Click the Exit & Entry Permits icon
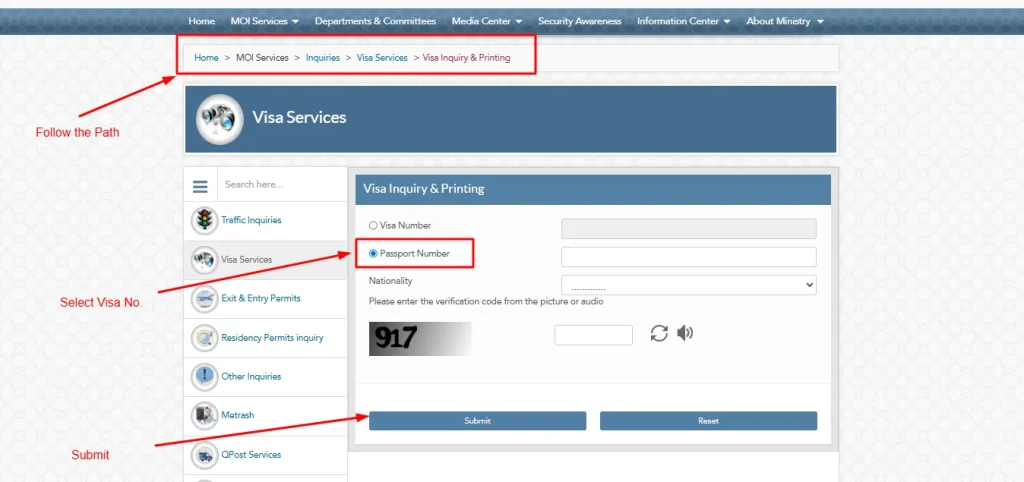Image resolution: width=1024 pixels, height=482 pixels. click(x=205, y=299)
